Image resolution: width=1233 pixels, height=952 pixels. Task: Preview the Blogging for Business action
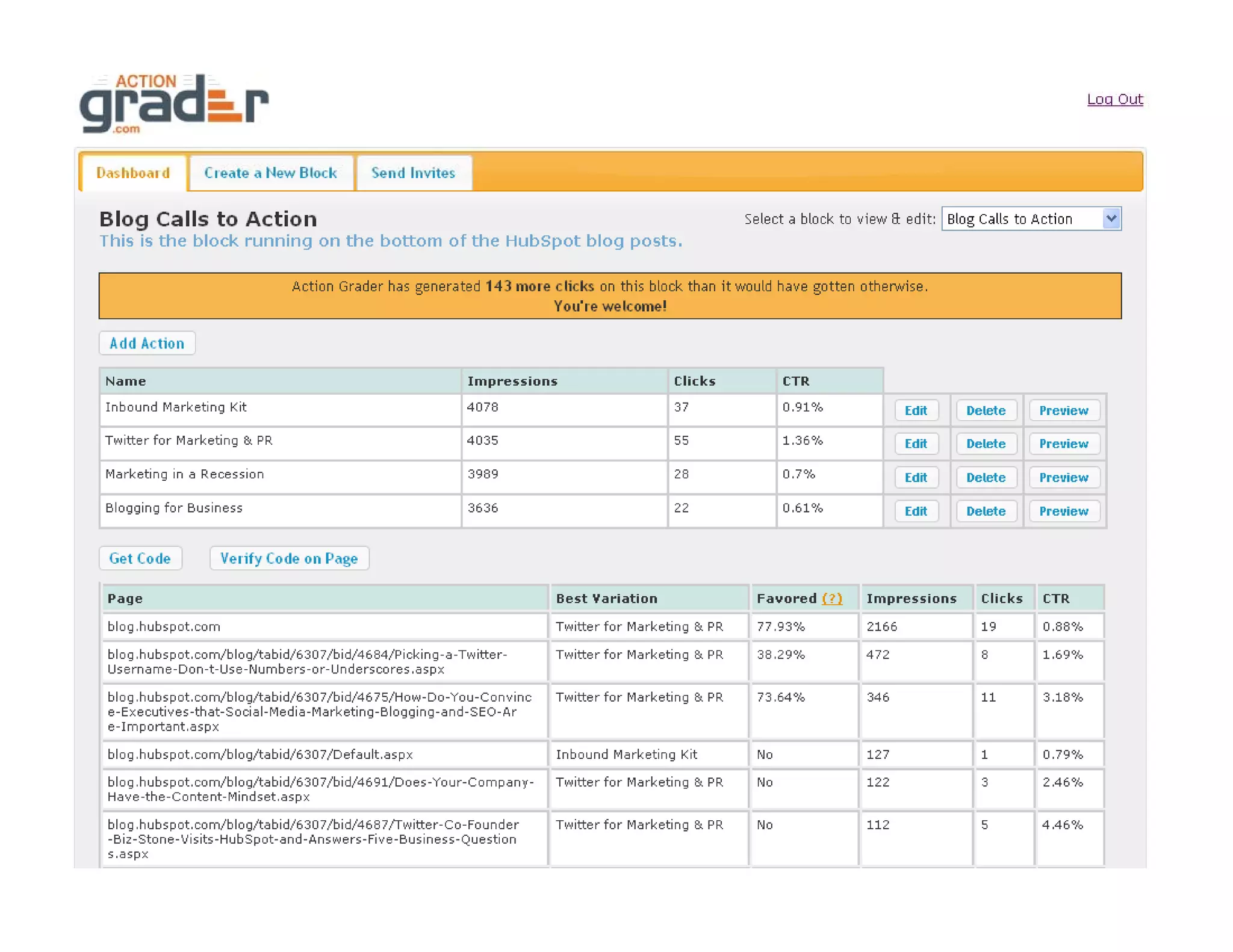pos(1063,512)
